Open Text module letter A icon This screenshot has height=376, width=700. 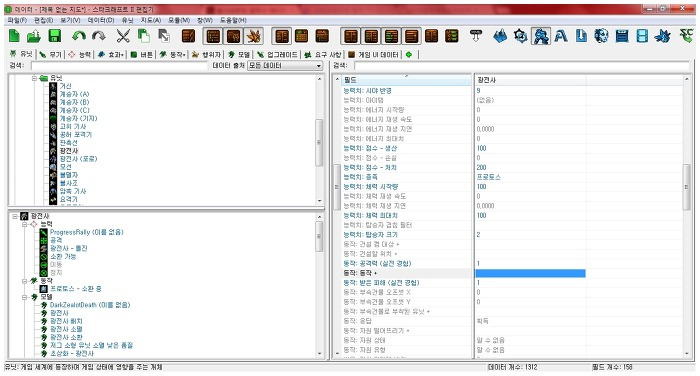[x=561, y=36]
